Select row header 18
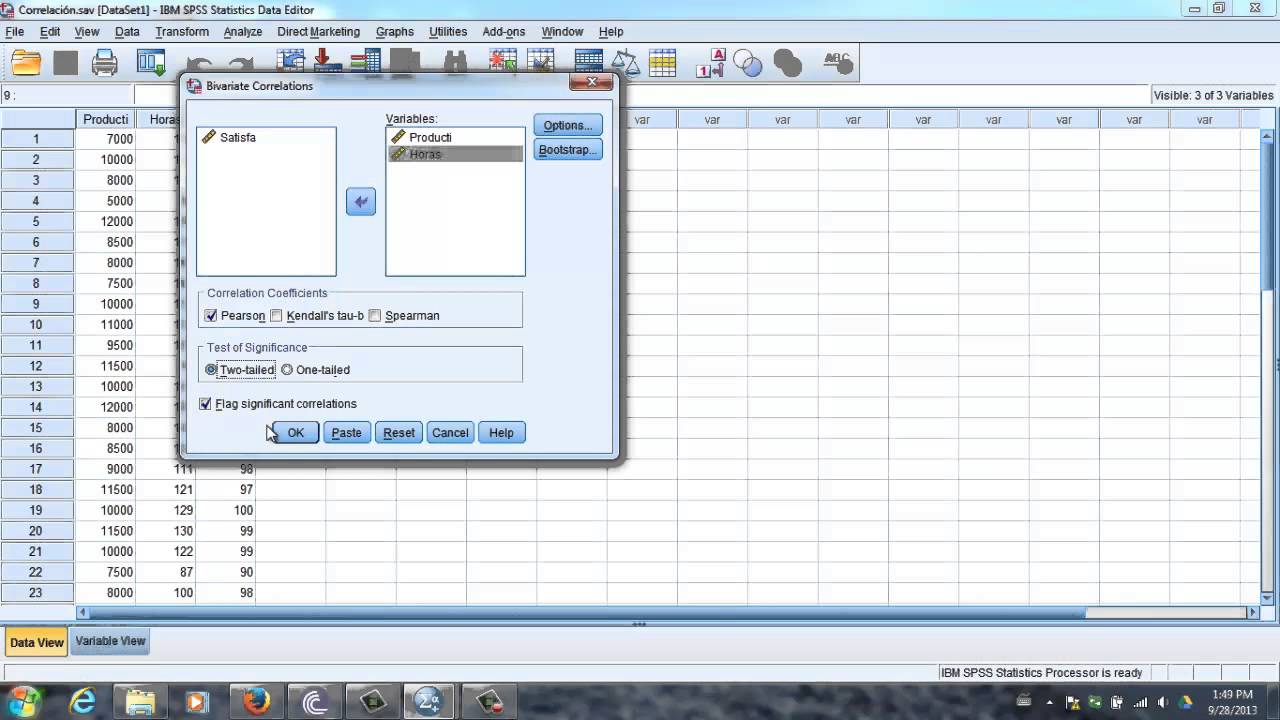The image size is (1280, 720). [36, 490]
